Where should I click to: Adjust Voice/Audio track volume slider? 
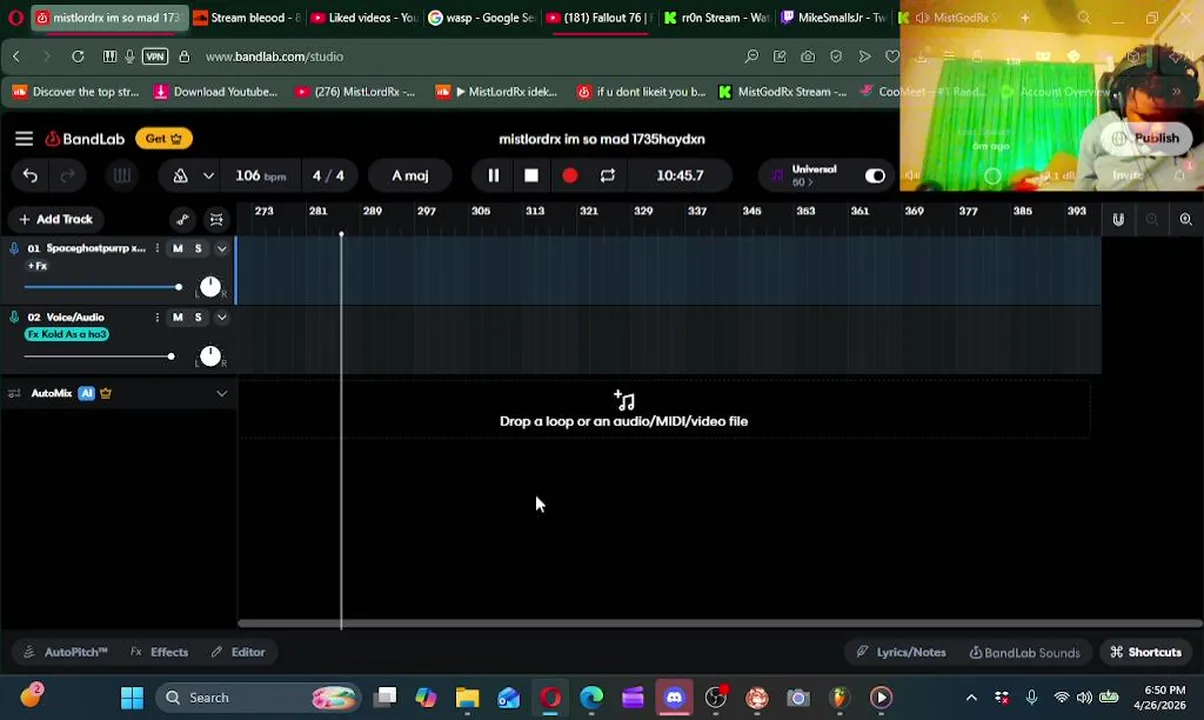pos(98,356)
